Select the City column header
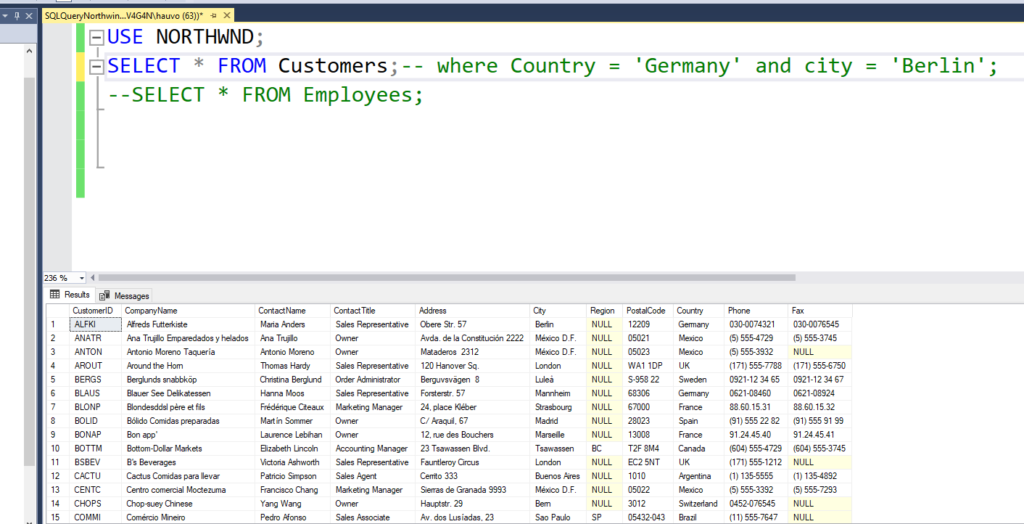Screen dimensions: 1024x524 558,310
